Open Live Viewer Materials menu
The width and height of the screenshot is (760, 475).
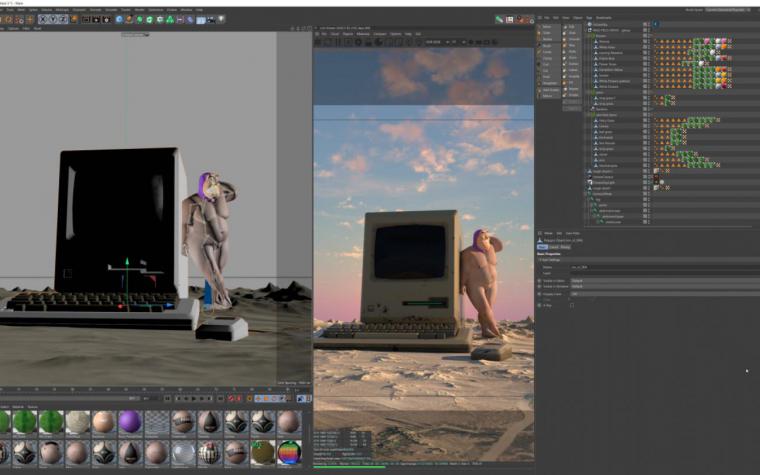[363, 34]
